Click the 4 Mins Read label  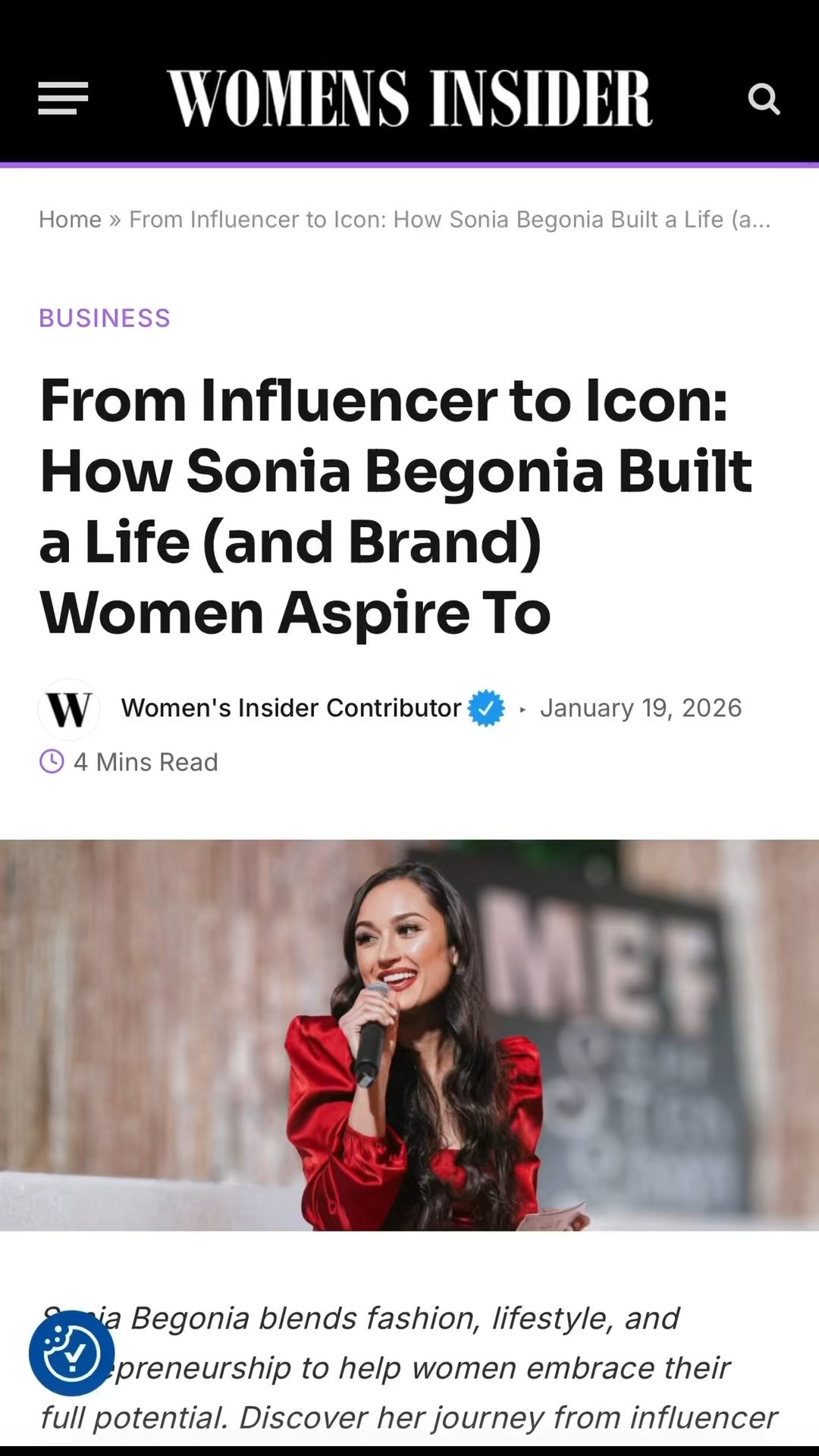click(x=146, y=762)
